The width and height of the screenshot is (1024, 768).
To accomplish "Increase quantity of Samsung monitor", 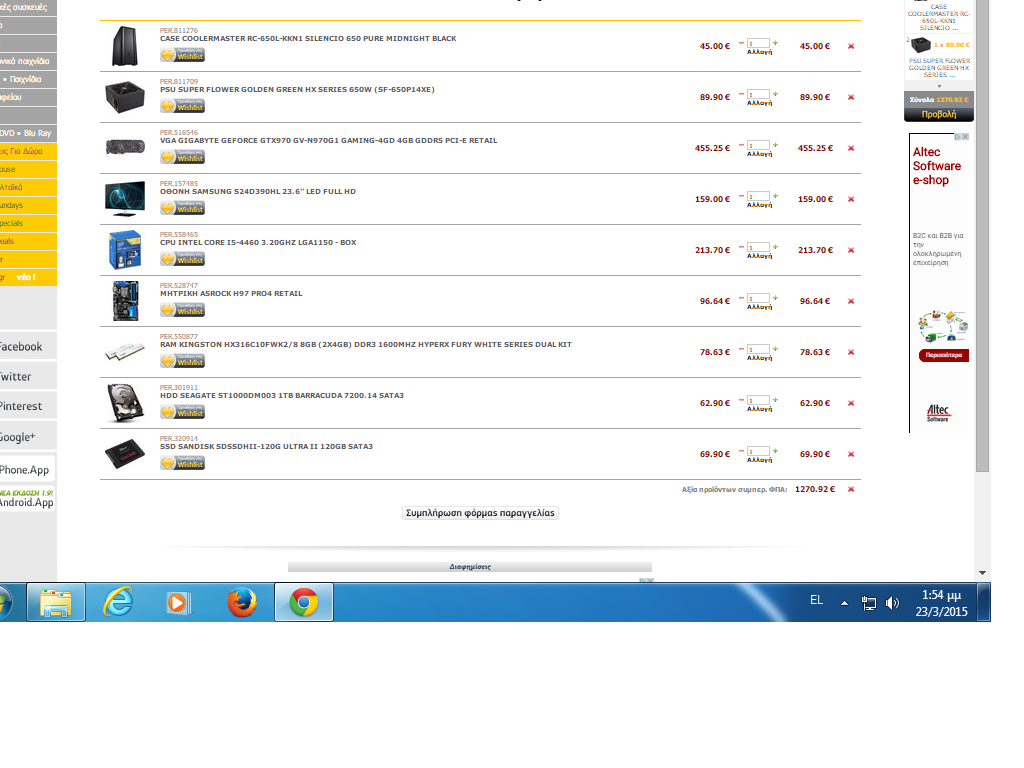I will (x=776, y=195).
